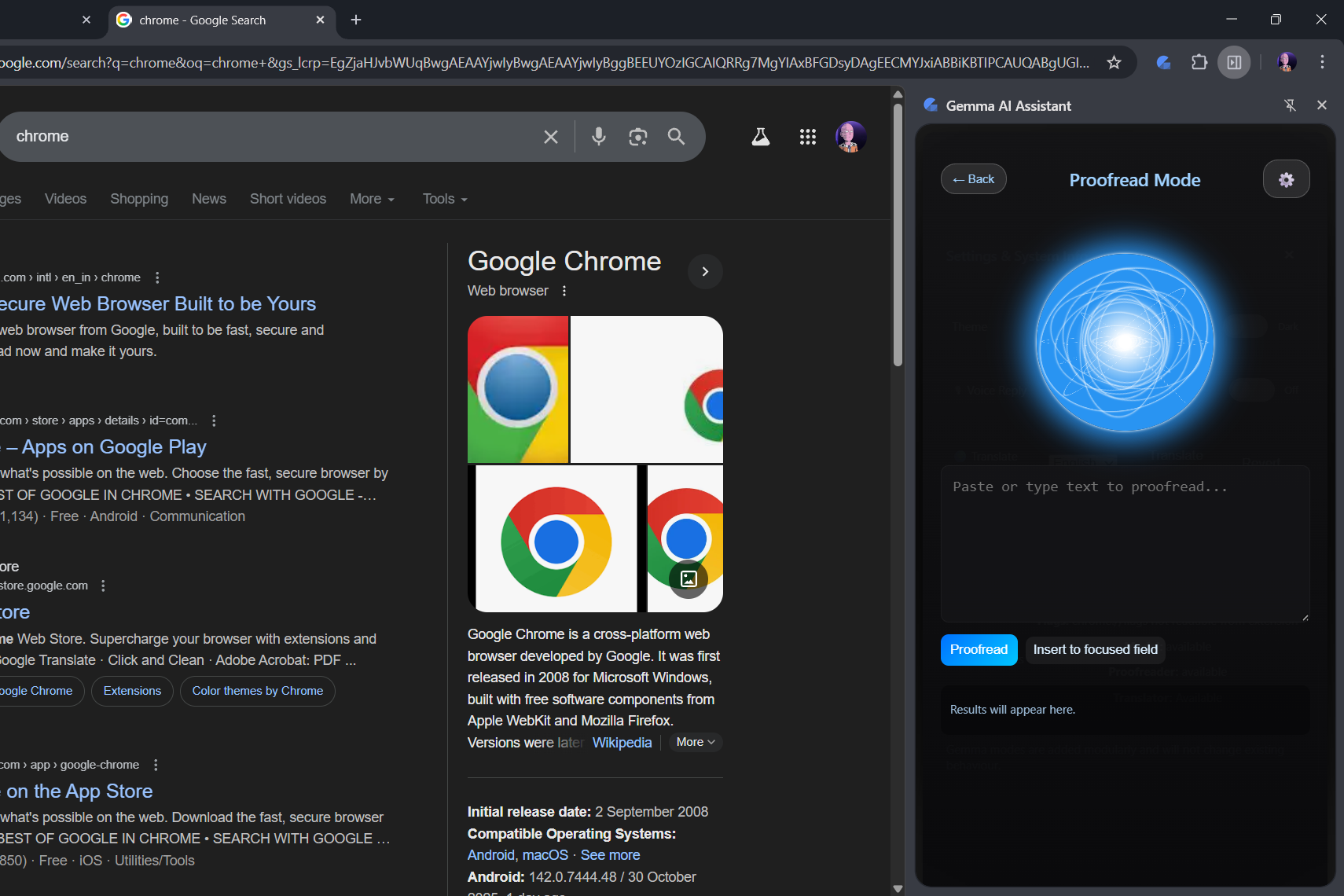Screen dimensions: 1344x896
Task: Open the macOS operating system link
Action: pos(545,855)
